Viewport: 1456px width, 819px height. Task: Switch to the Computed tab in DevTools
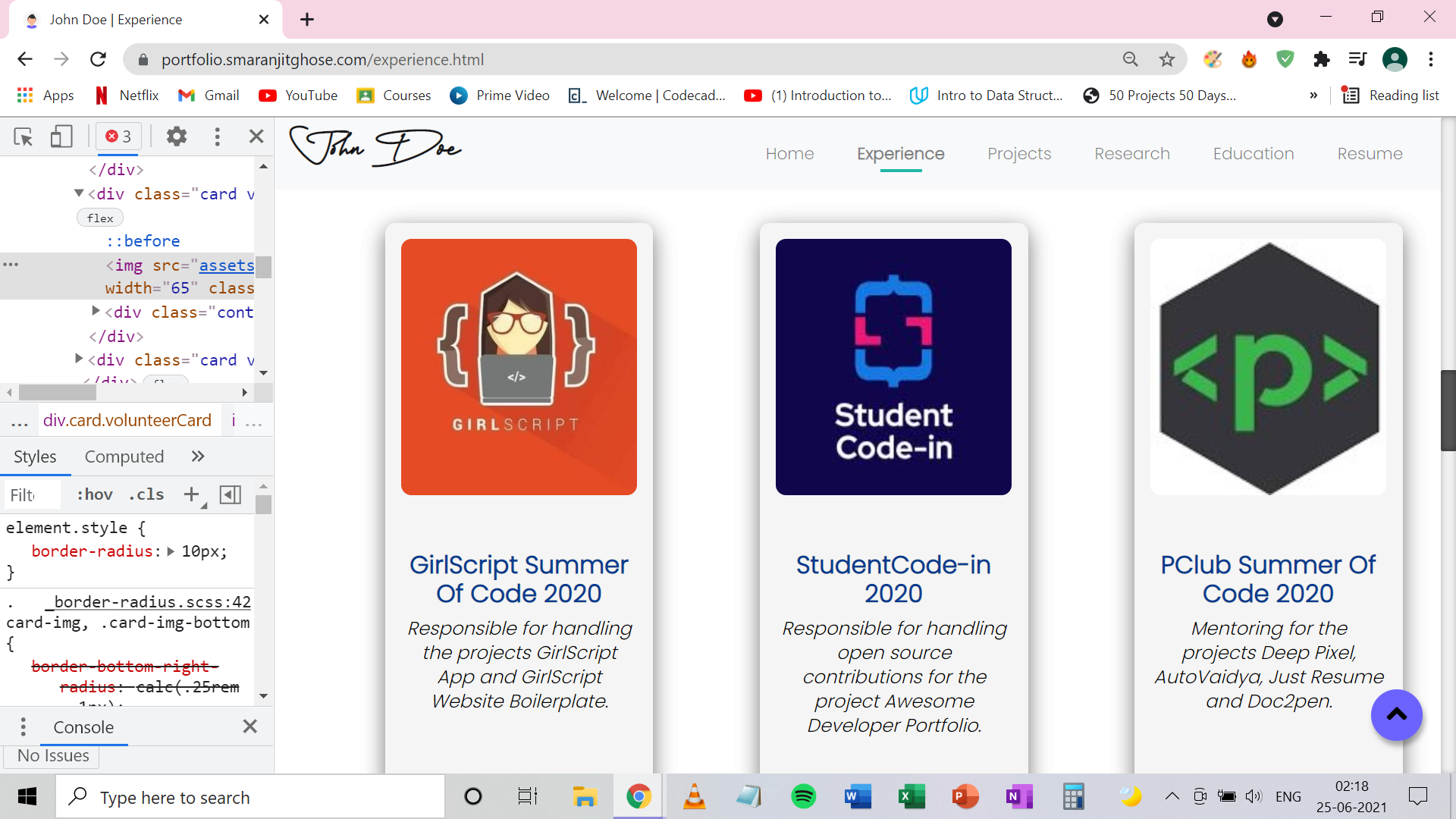click(124, 456)
